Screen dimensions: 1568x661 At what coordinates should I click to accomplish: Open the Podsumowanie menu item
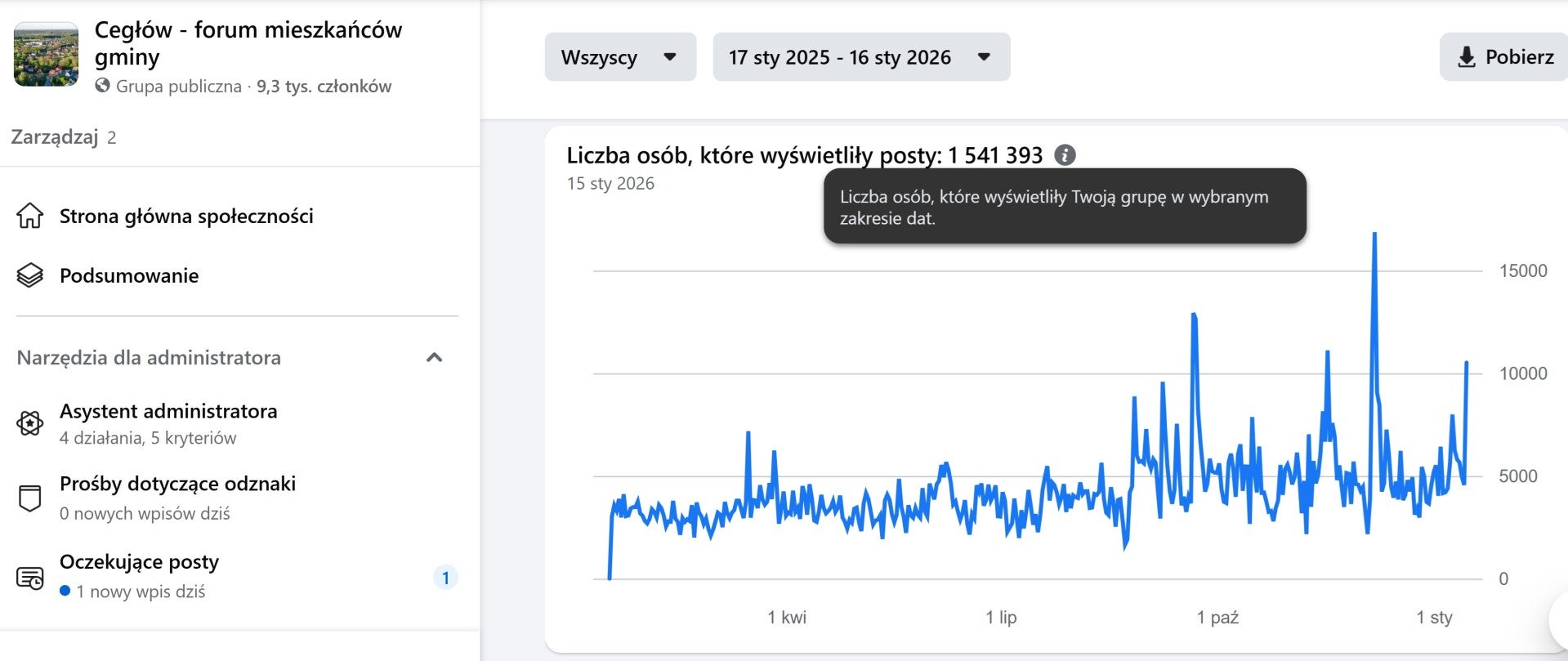pos(129,276)
